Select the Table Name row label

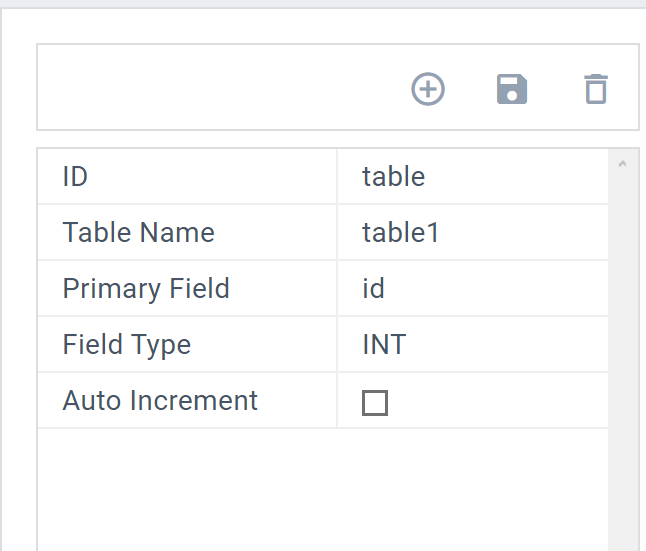pyautogui.click(x=138, y=233)
